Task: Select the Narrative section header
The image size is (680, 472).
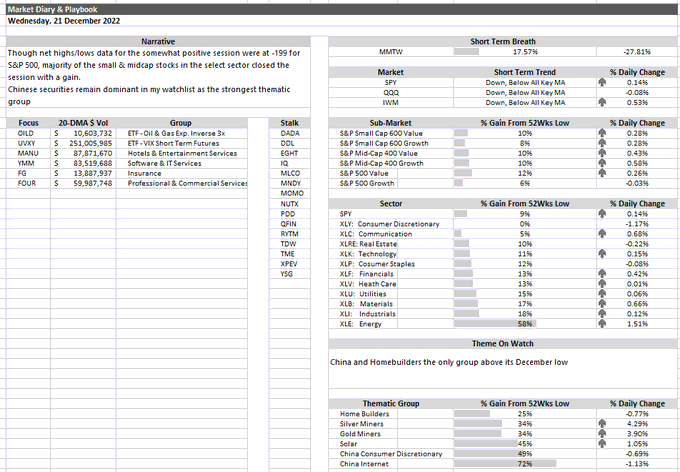Action: click(x=158, y=41)
